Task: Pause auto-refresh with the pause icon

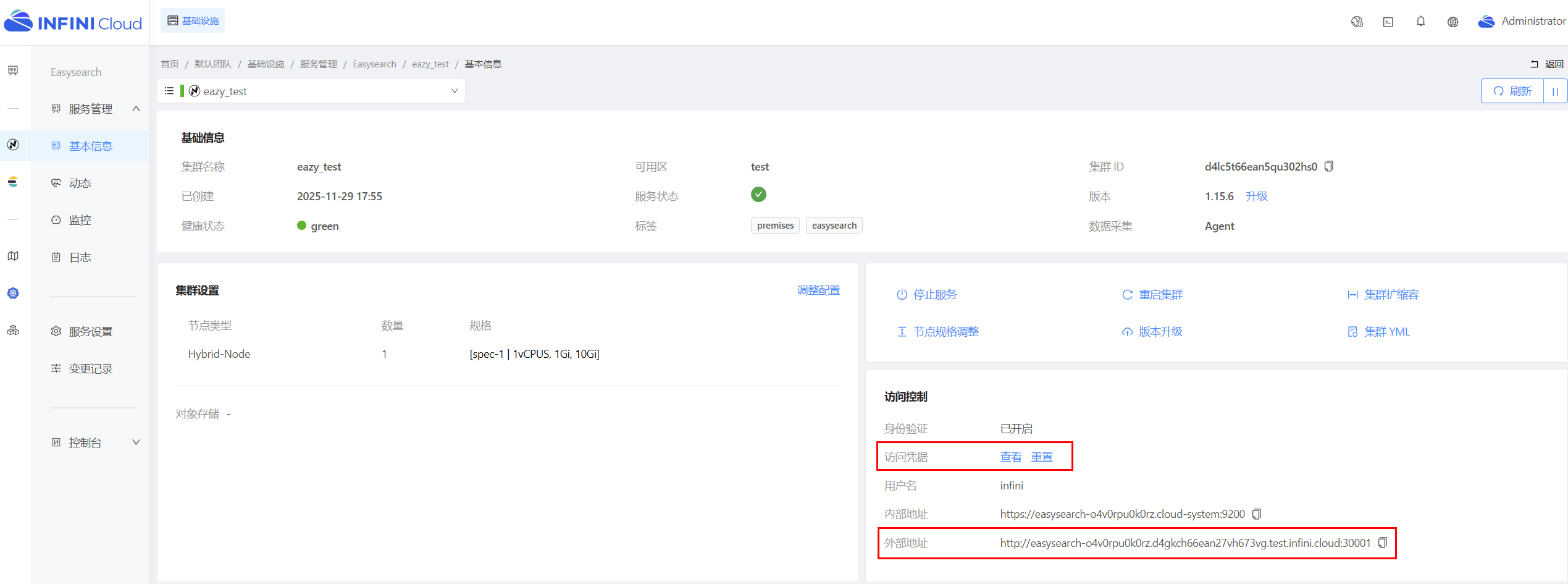Action: coord(1555,91)
